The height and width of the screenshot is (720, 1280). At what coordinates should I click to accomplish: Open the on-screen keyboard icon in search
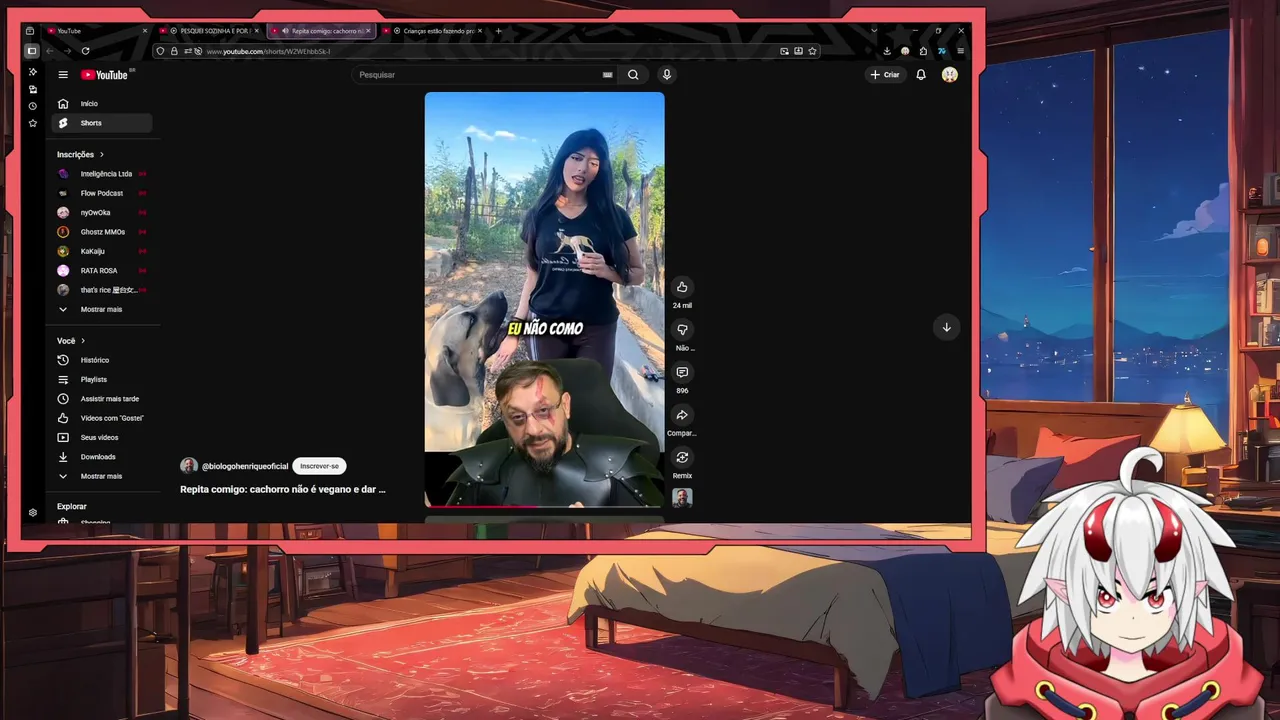[607, 75]
